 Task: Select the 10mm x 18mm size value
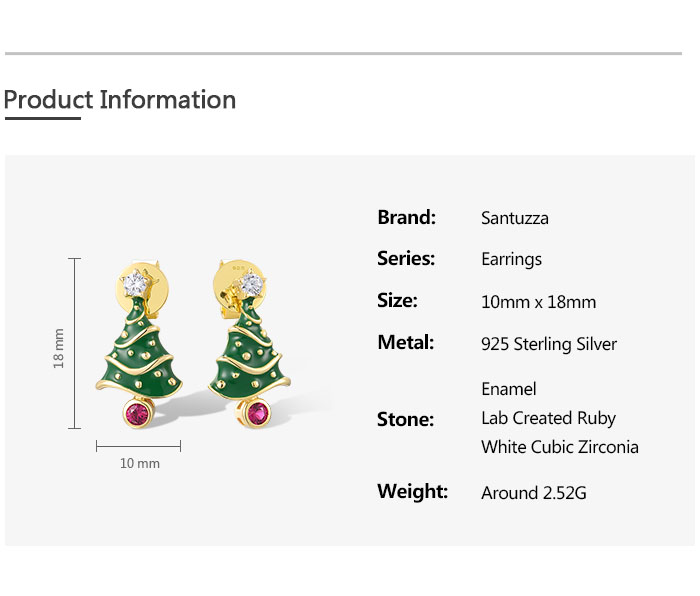538,302
